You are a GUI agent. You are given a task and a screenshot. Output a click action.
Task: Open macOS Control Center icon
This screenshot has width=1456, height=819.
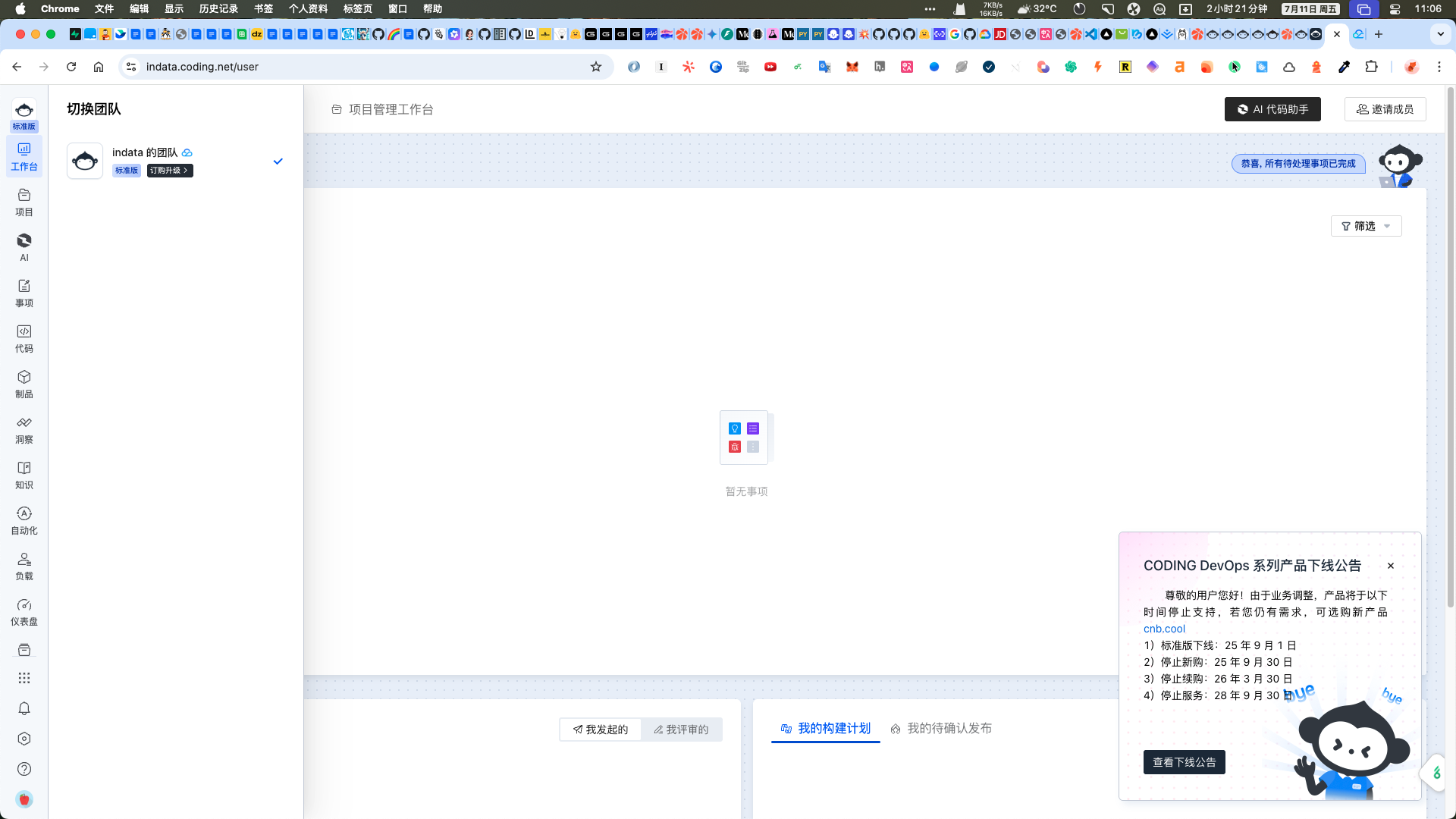coord(1395,9)
